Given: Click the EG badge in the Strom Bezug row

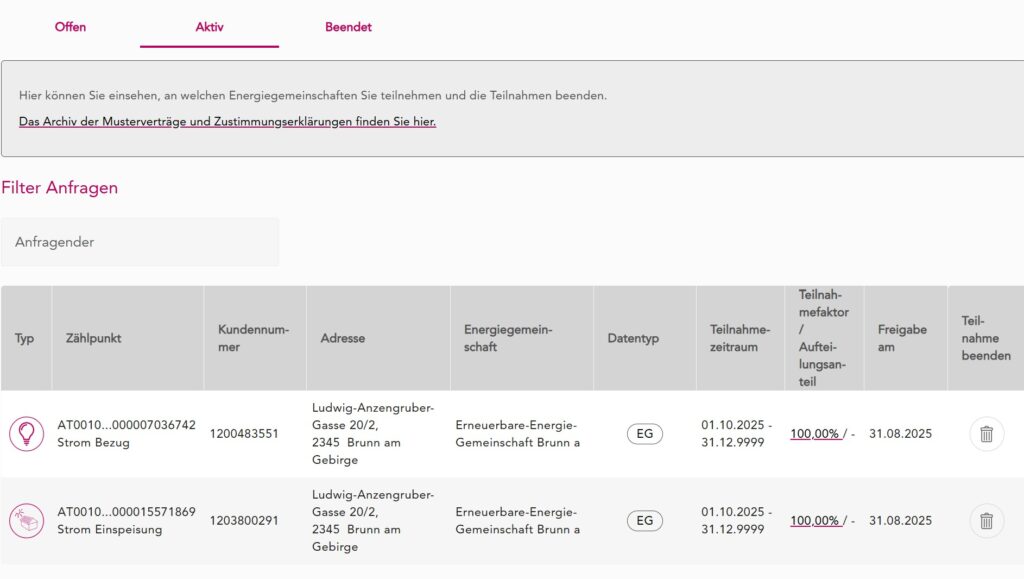Looking at the screenshot, I should pyautogui.click(x=644, y=434).
